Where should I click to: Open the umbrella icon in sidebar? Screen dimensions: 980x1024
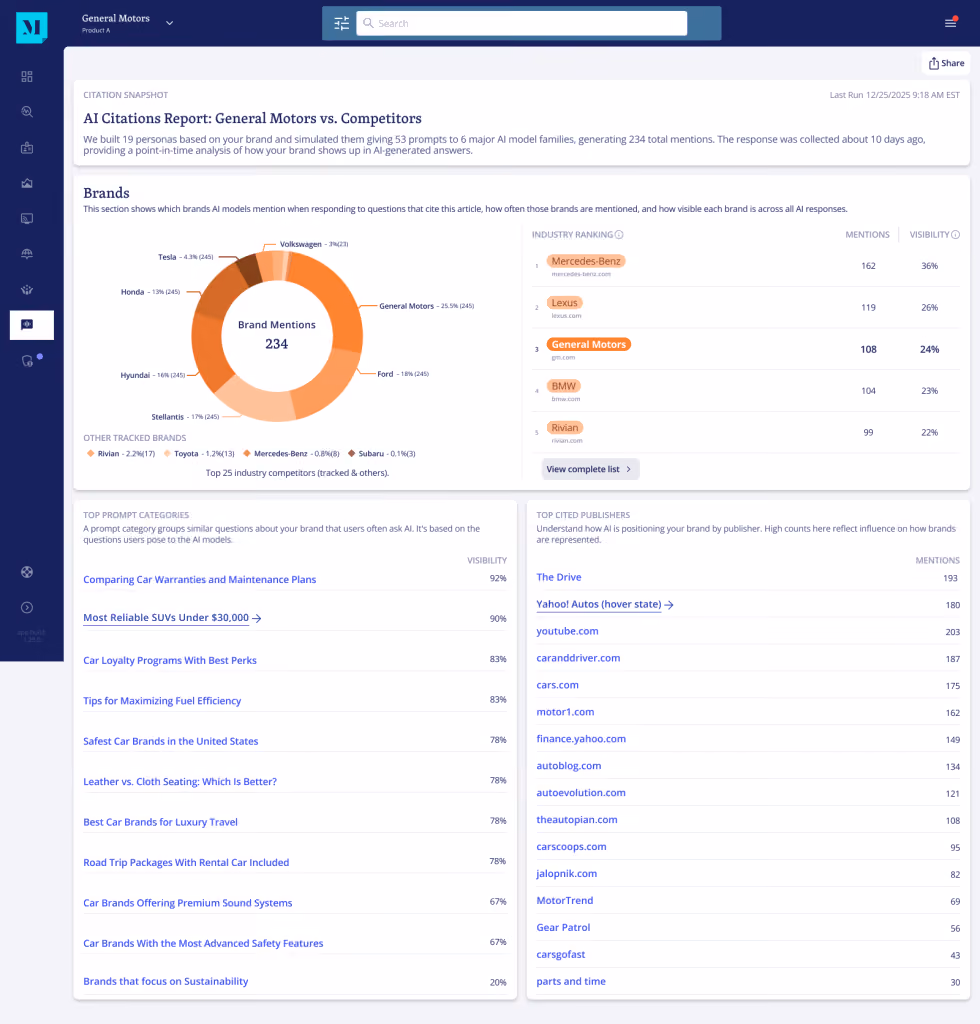pyautogui.click(x=27, y=254)
